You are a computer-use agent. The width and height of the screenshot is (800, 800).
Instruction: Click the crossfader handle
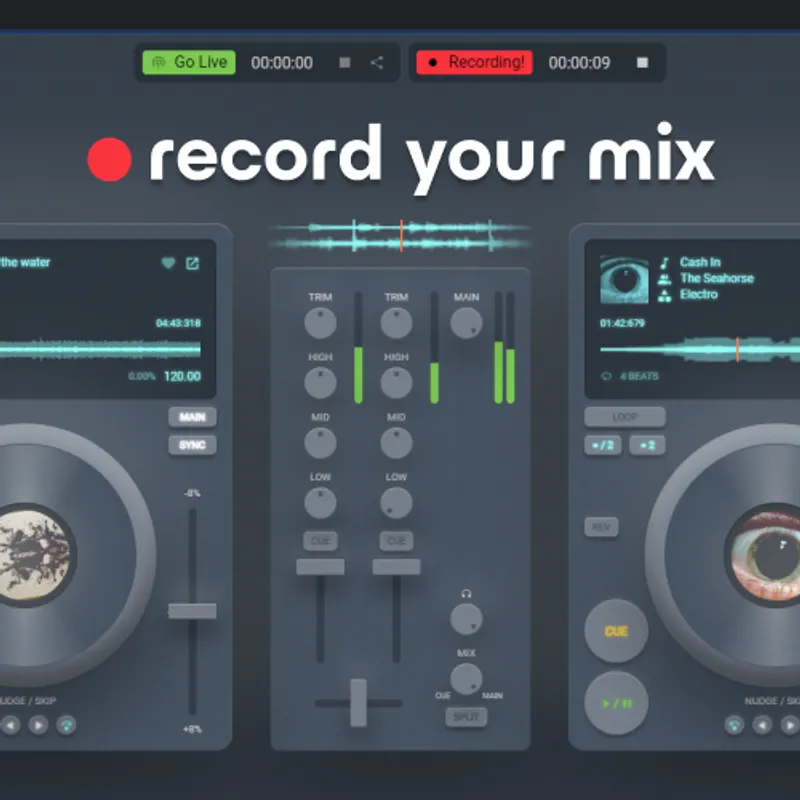[x=358, y=702]
